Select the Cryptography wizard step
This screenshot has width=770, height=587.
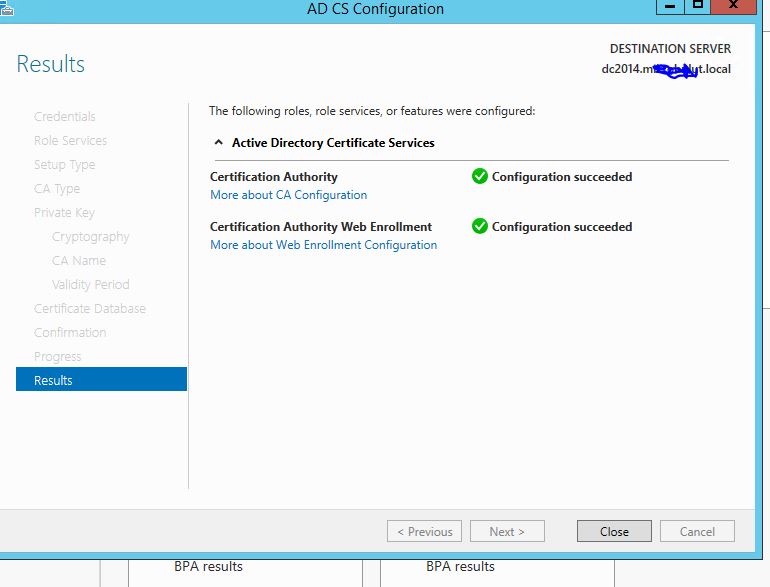90,237
